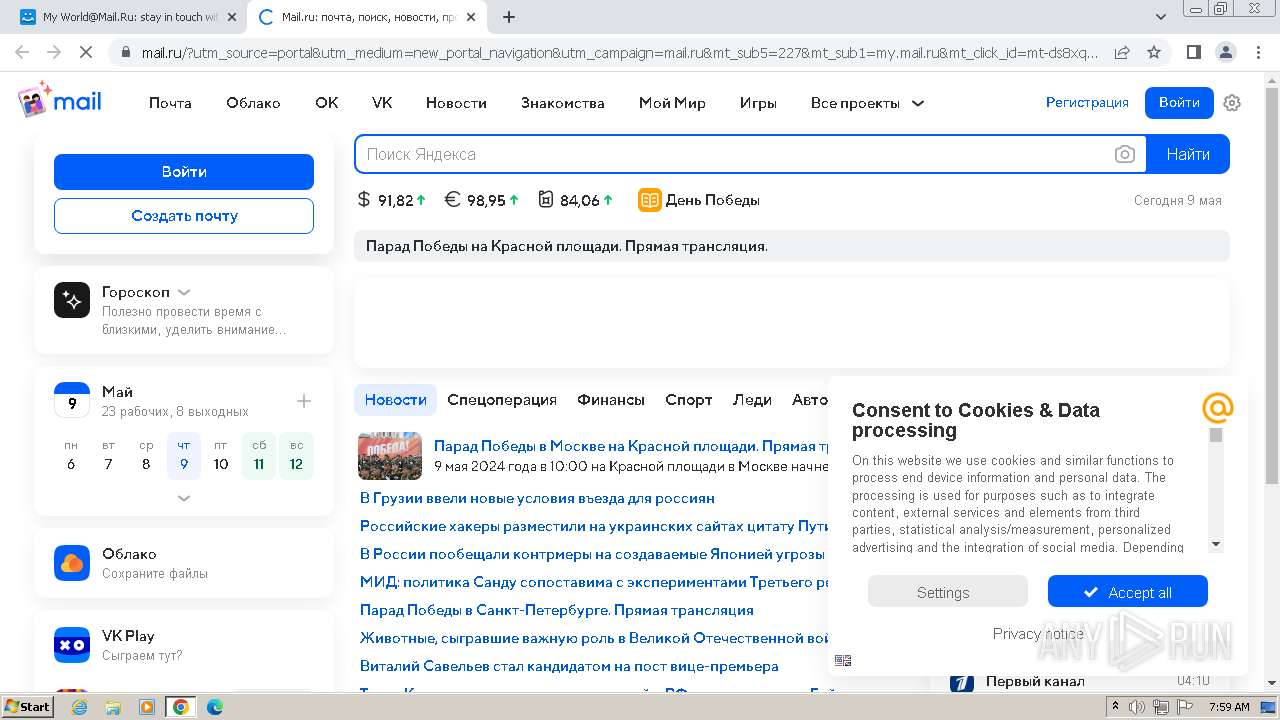The image size is (1280, 720).
Task: Click the calendar icon showing 9
Action: click(72, 400)
